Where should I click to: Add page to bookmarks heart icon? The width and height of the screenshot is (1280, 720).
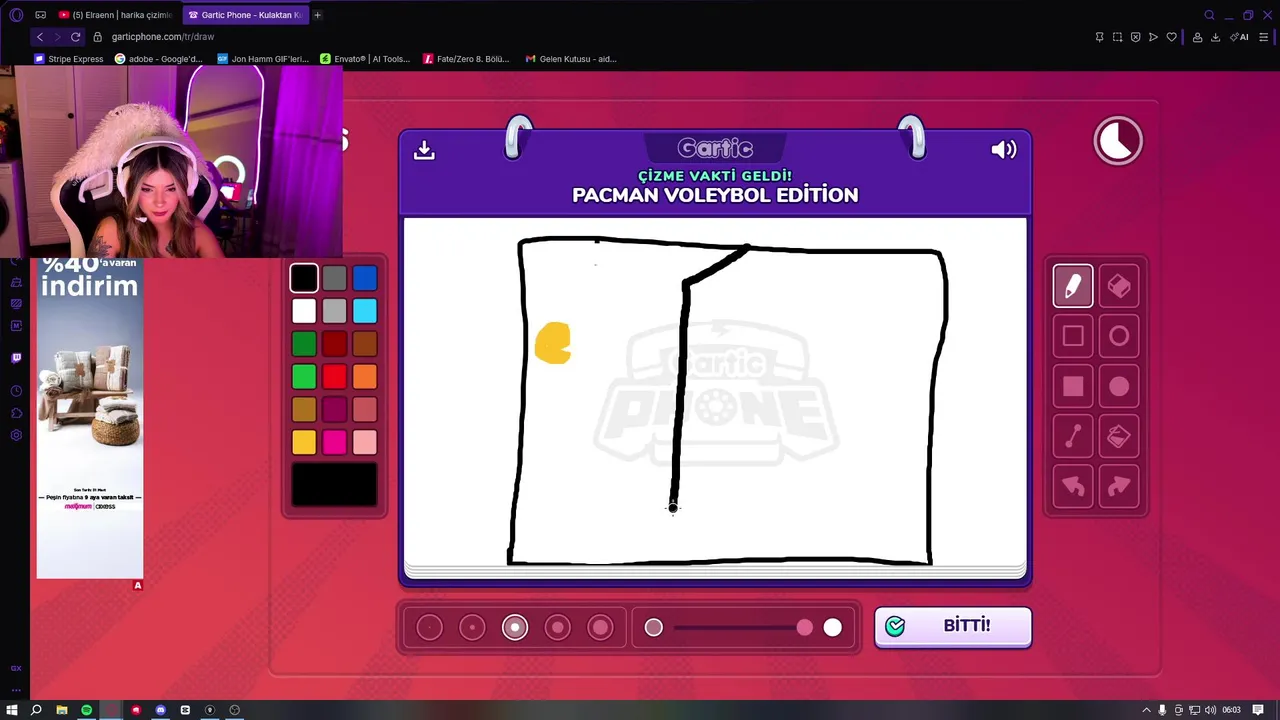coord(1171,37)
